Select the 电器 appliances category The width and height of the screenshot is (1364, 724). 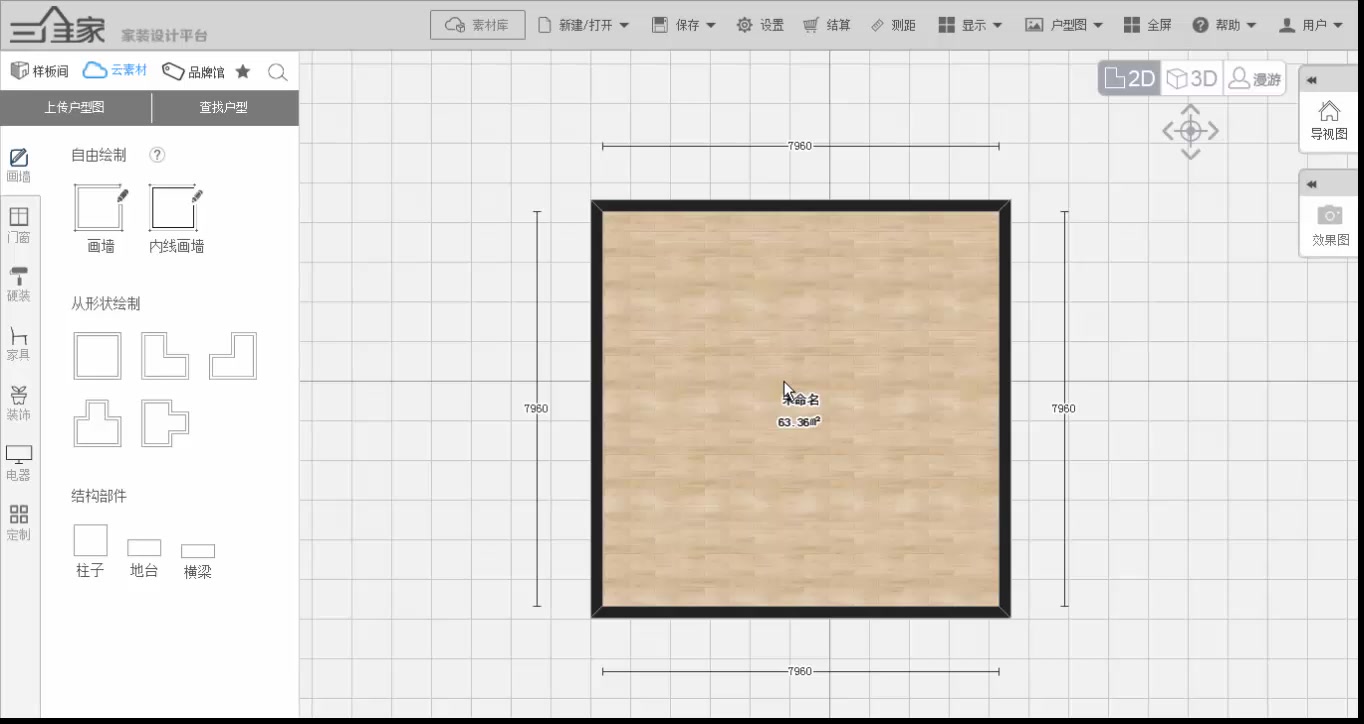(x=19, y=463)
